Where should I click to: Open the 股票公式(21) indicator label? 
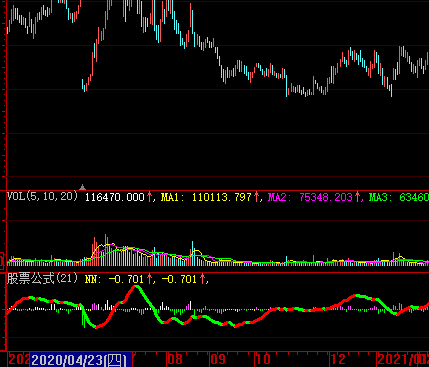click(42, 278)
